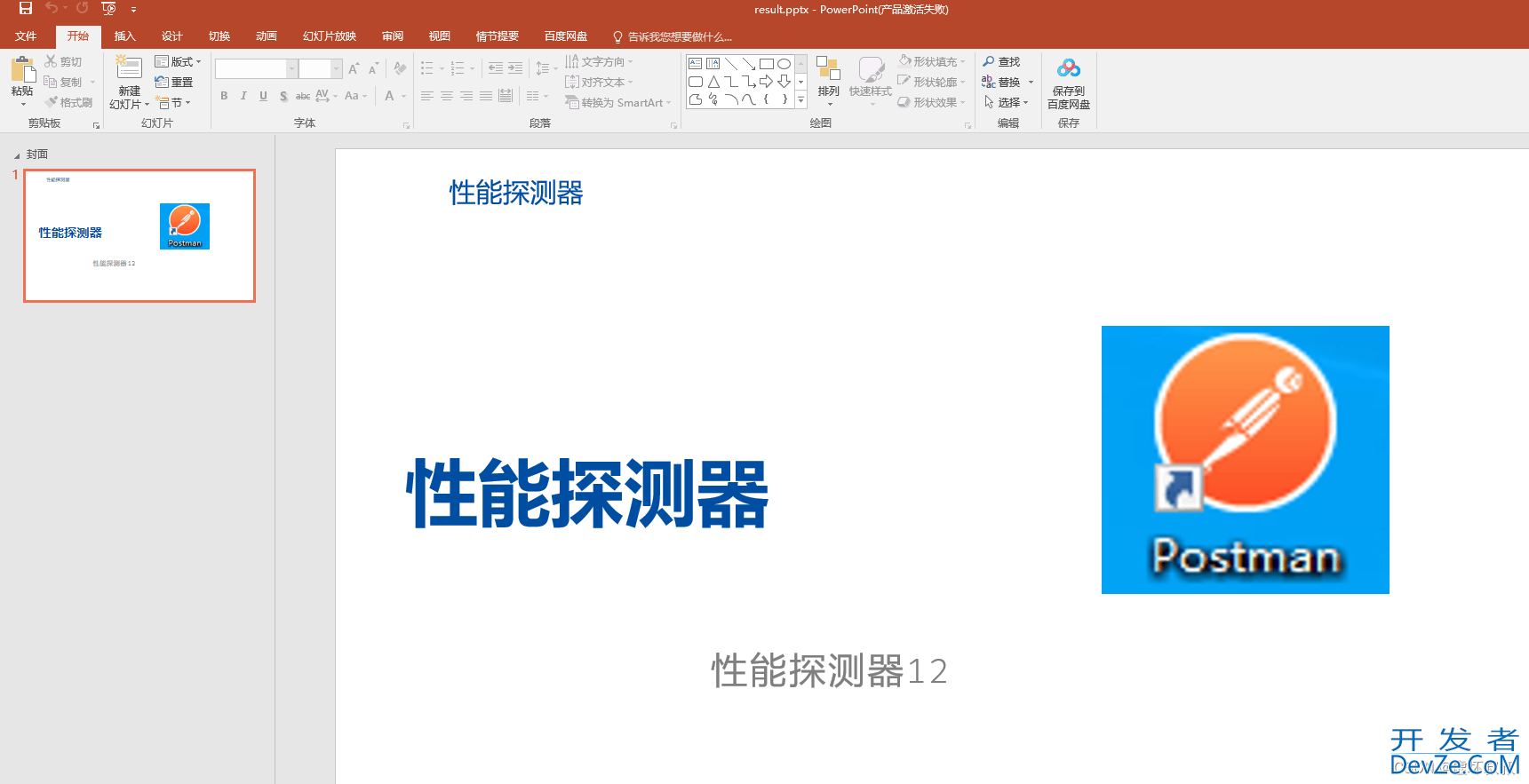Select the Isosceles Triangle shape

713,82
